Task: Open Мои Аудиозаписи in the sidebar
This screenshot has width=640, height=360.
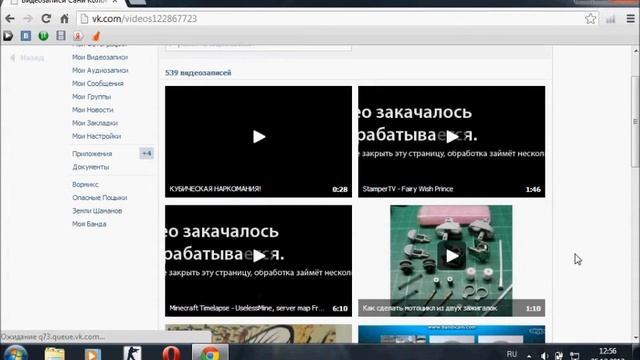Action: click(x=100, y=70)
